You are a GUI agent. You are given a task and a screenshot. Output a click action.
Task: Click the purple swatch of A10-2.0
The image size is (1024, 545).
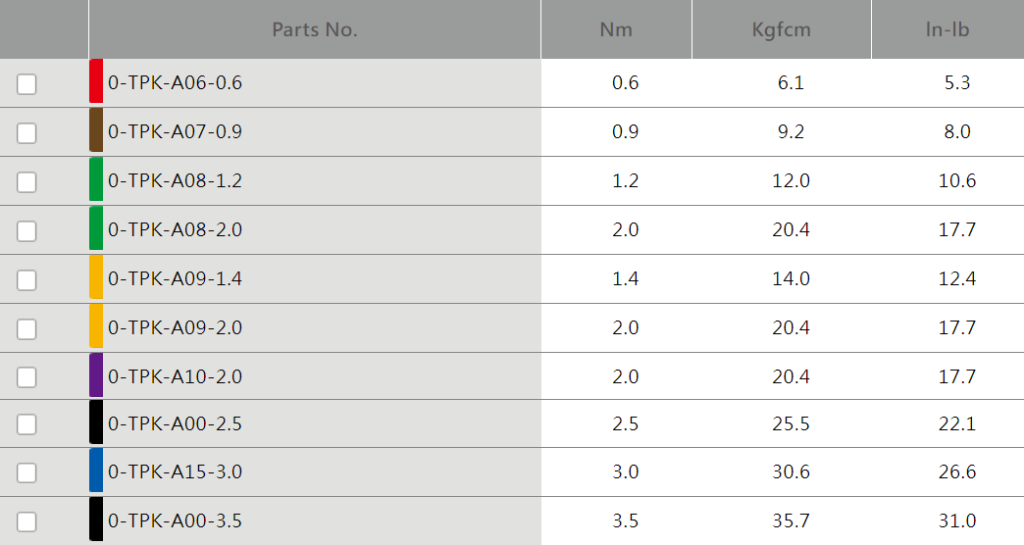(x=96, y=375)
